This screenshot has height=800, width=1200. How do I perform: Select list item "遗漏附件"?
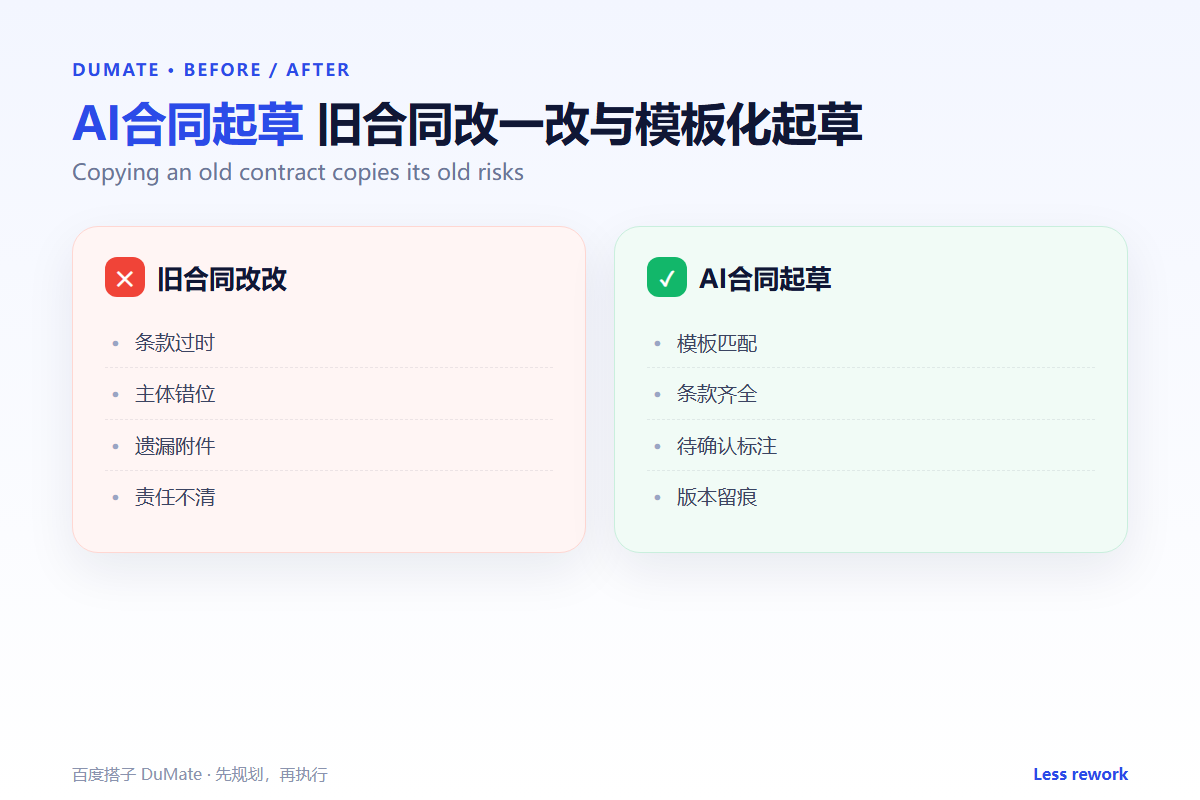pyautogui.click(x=175, y=446)
